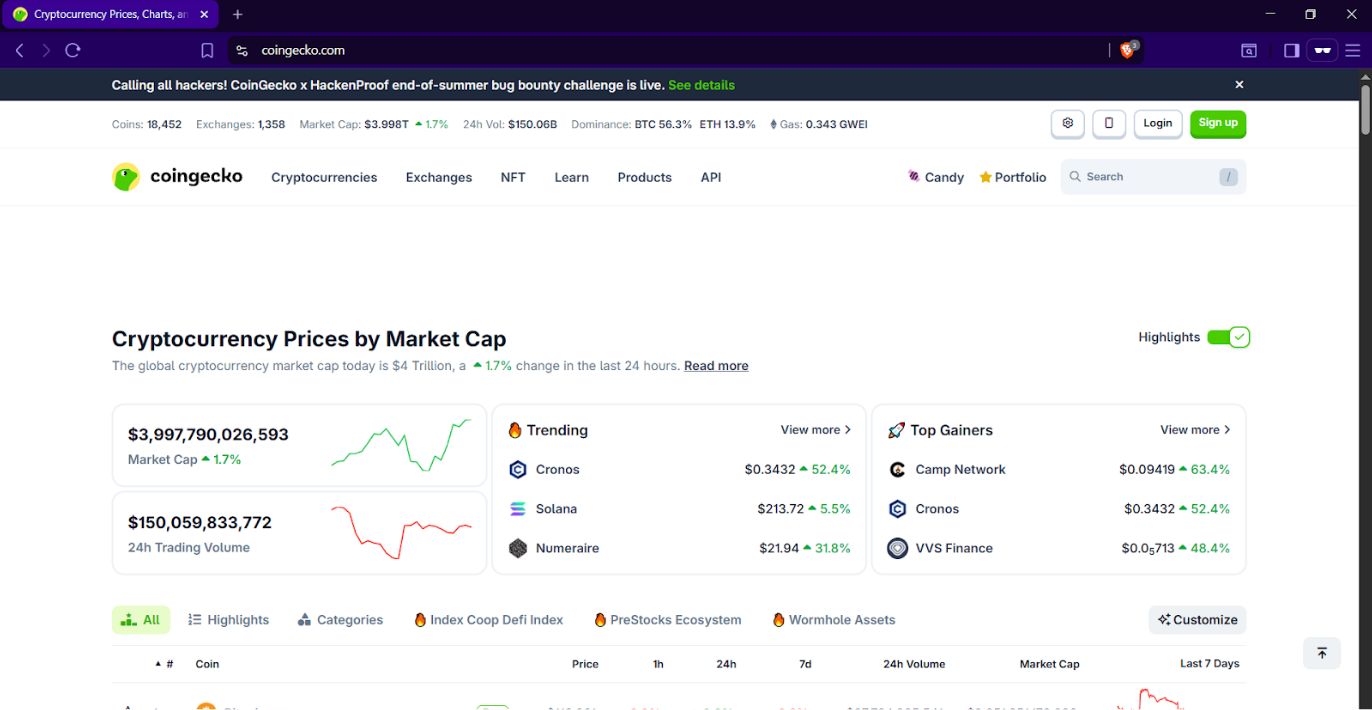Toggle the browser sidebar panel icon
The width and height of the screenshot is (1372, 710).
pyautogui.click(x=1291, y=50)
